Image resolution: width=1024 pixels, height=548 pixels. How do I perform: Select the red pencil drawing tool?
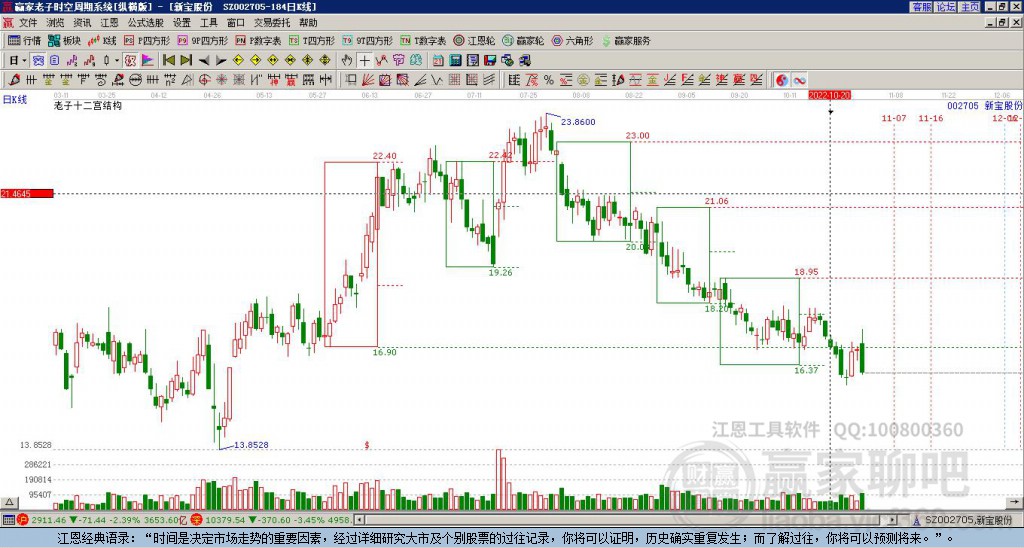coord(13,80)
